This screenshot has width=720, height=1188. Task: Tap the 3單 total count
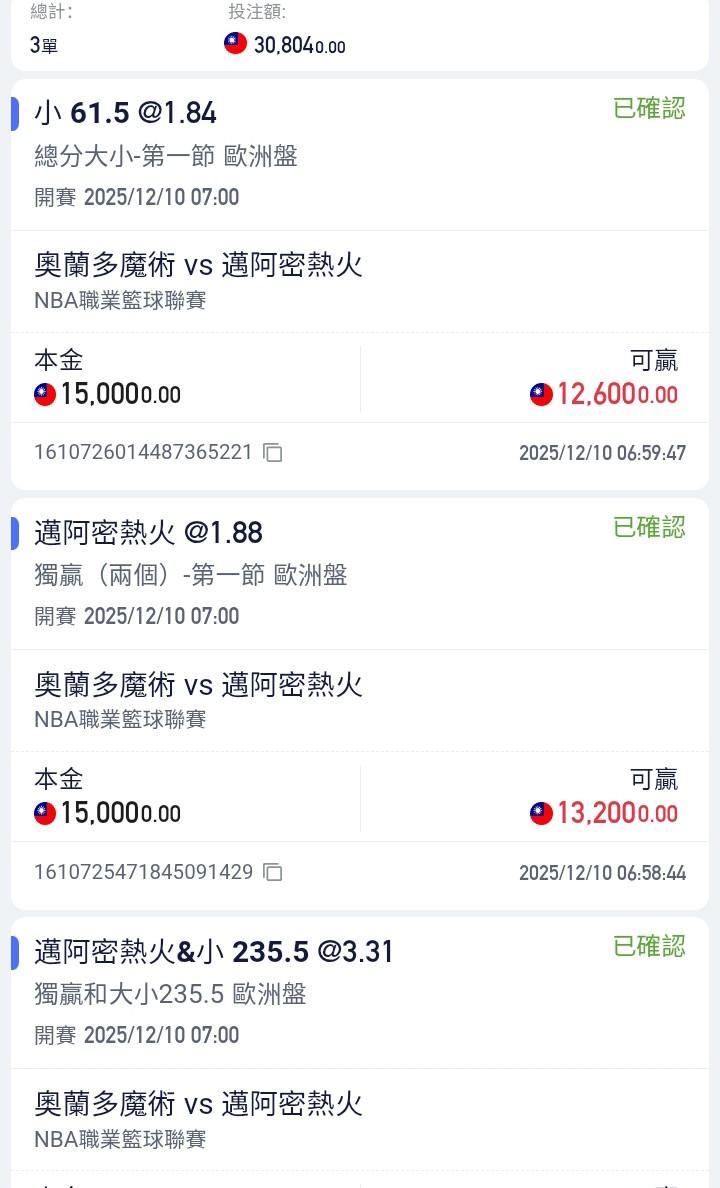44,45
